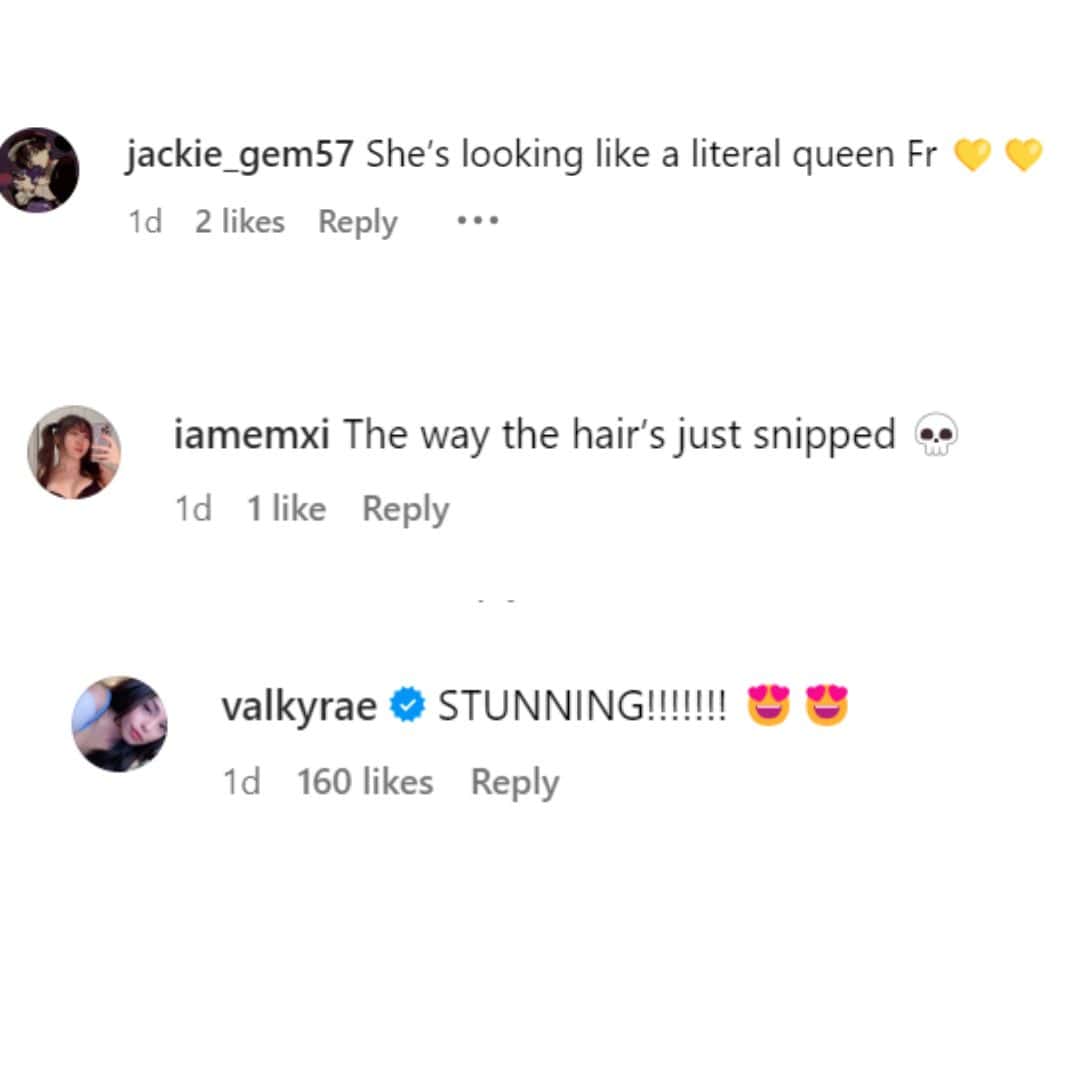Image resolution: width=1080 pixels, height=1080 pixels.
Task: Click the second yellow heart emoji
Action: tap(1024, 154)
